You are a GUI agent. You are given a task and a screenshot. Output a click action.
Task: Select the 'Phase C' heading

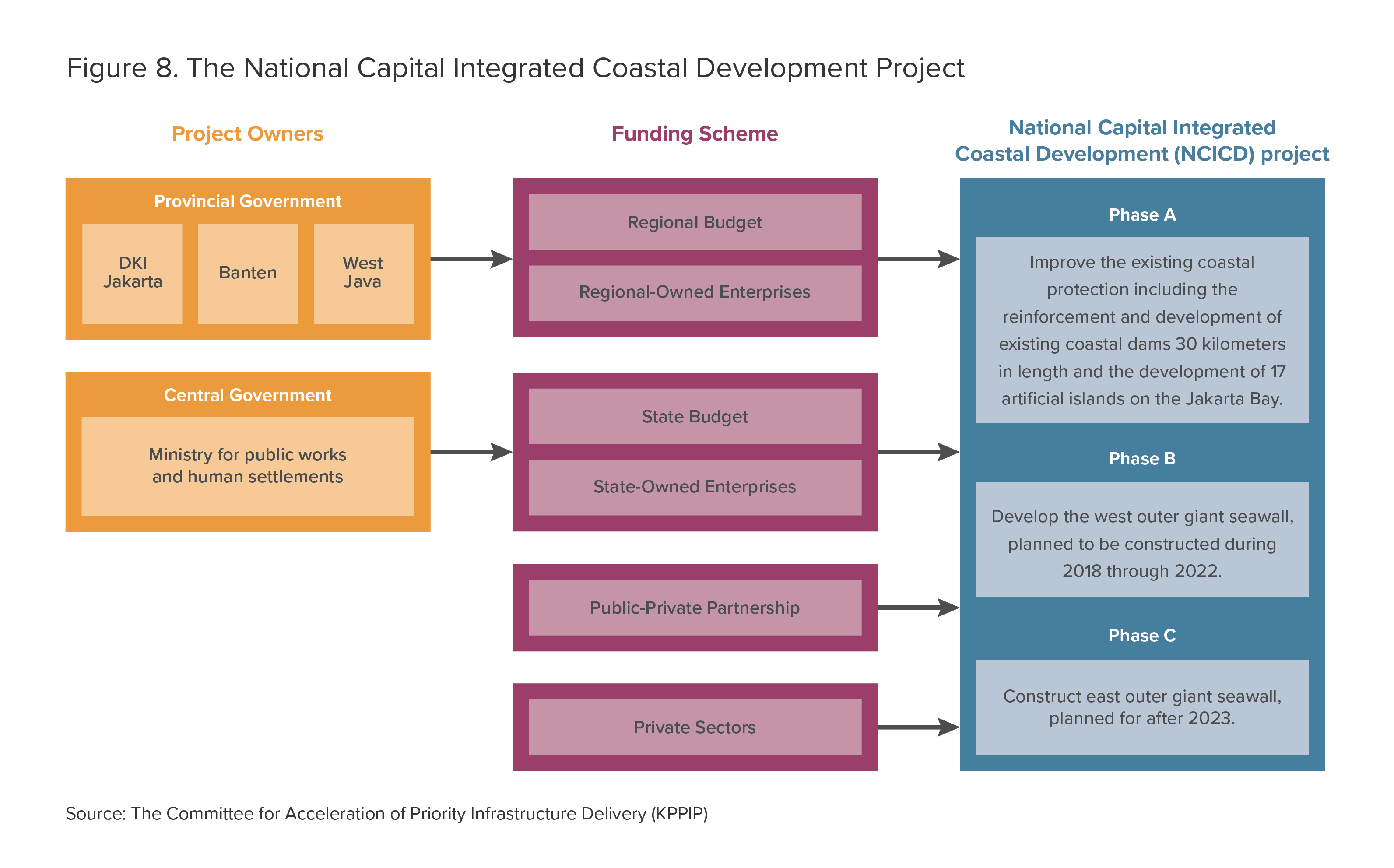coord(1142,636)
